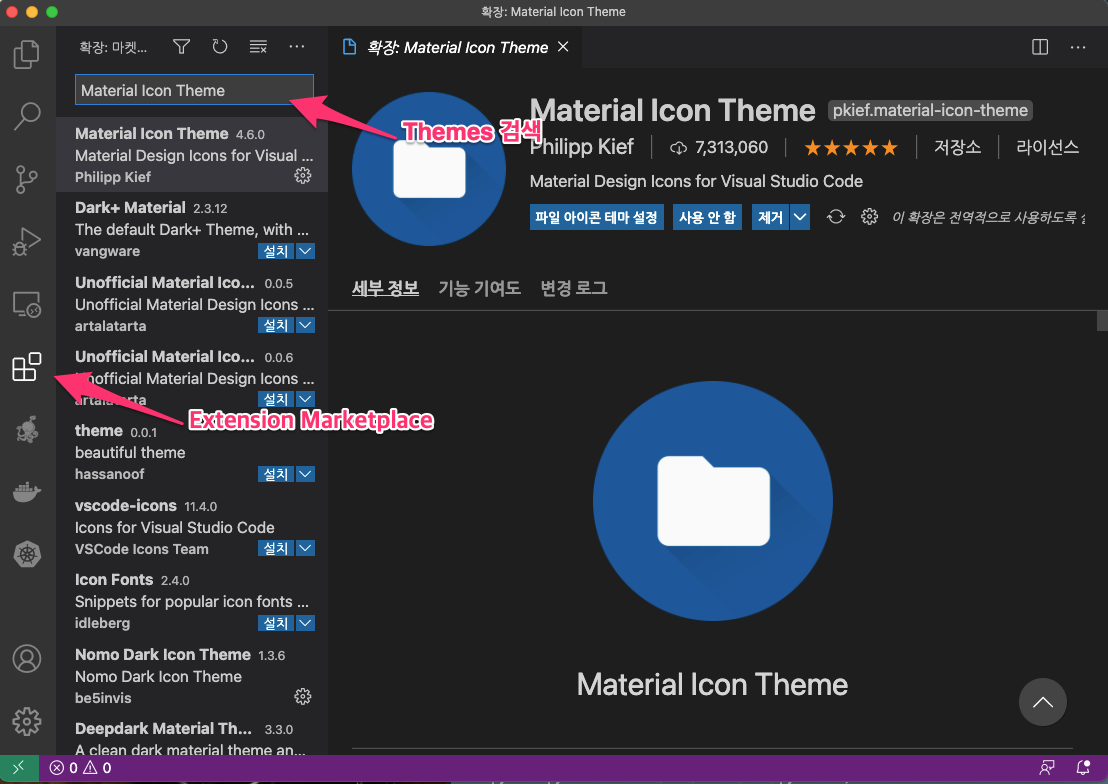Expand dropdown next to 제거 button
The image size is (1108, 784).
(800, 217)
